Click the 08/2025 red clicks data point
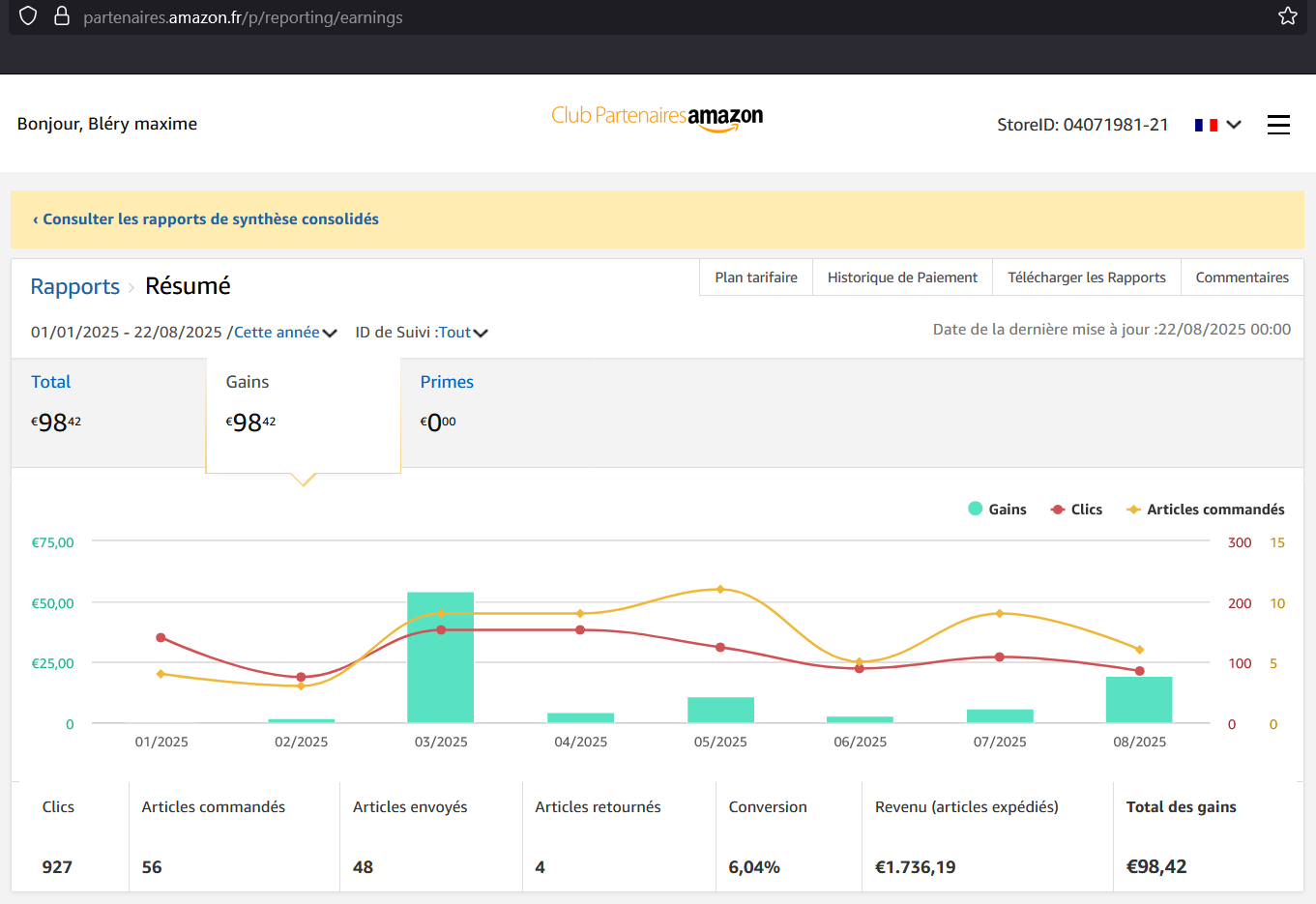1316x904 pixels. (1140, 671)
